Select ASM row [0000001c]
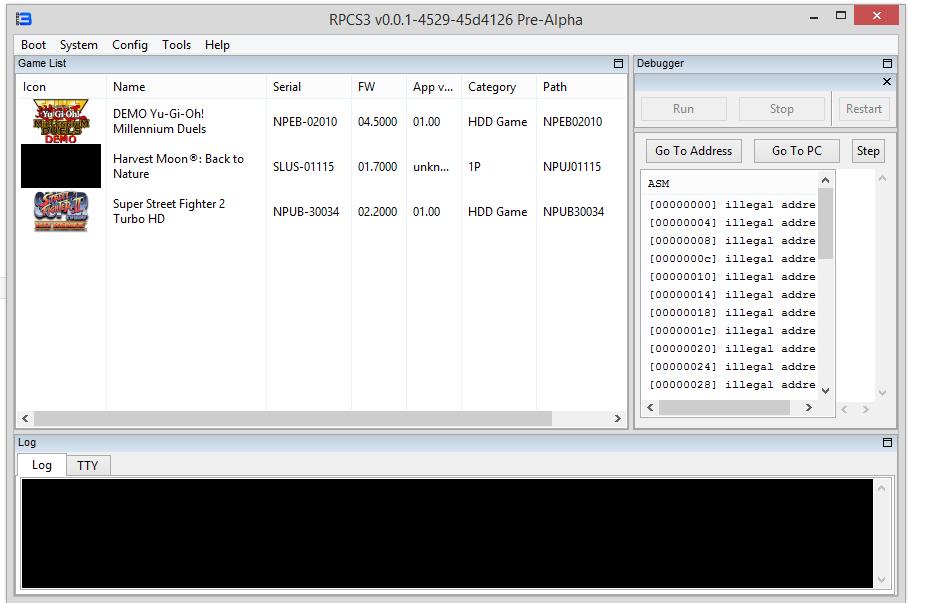 coord(732,331)
